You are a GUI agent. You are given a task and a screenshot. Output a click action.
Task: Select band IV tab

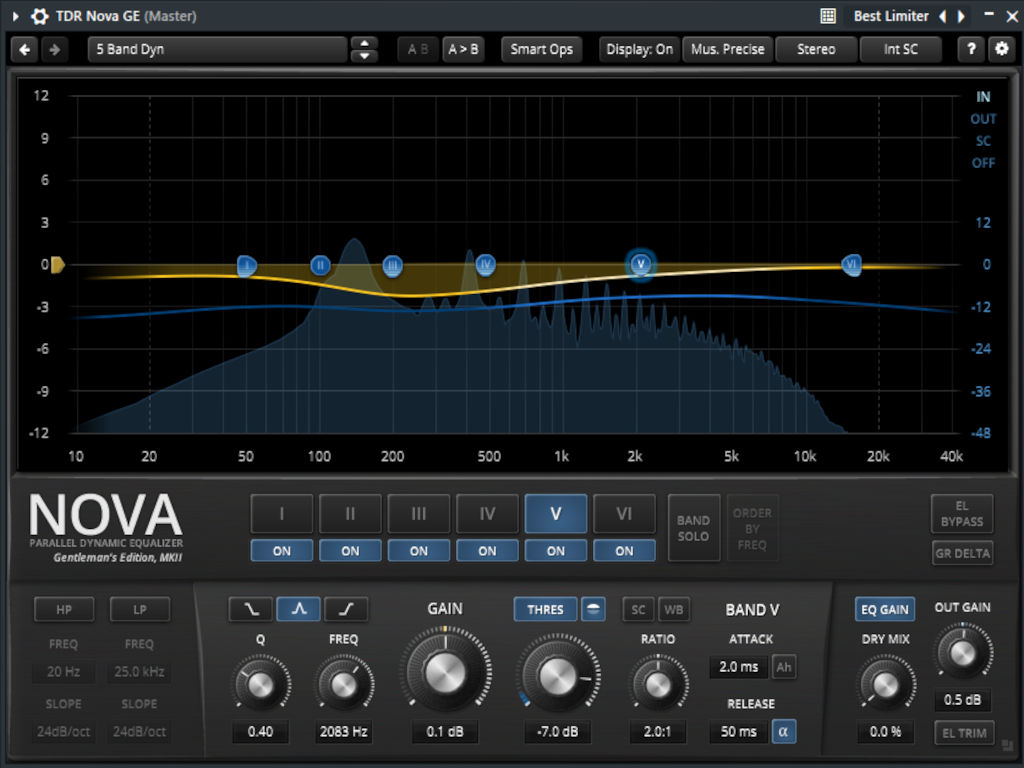click(487, 514)
